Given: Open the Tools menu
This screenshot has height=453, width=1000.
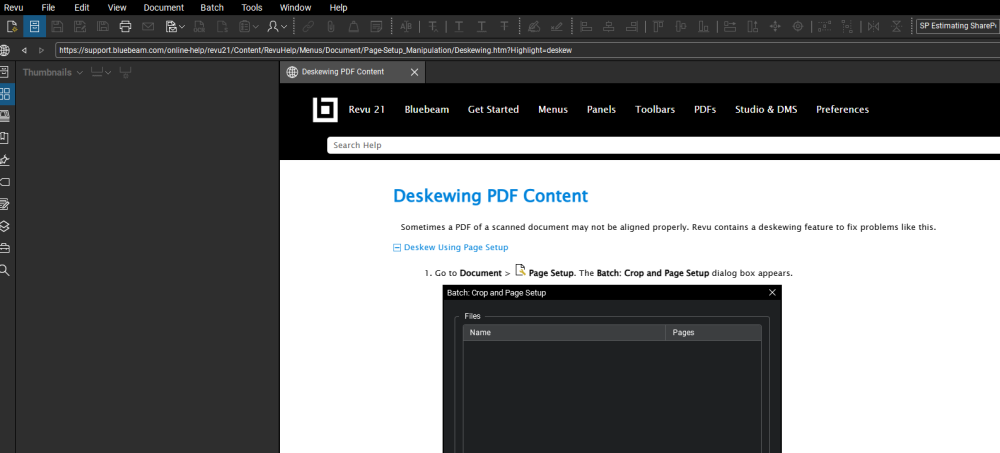Looking at the screenshot, I should (252, 8).
